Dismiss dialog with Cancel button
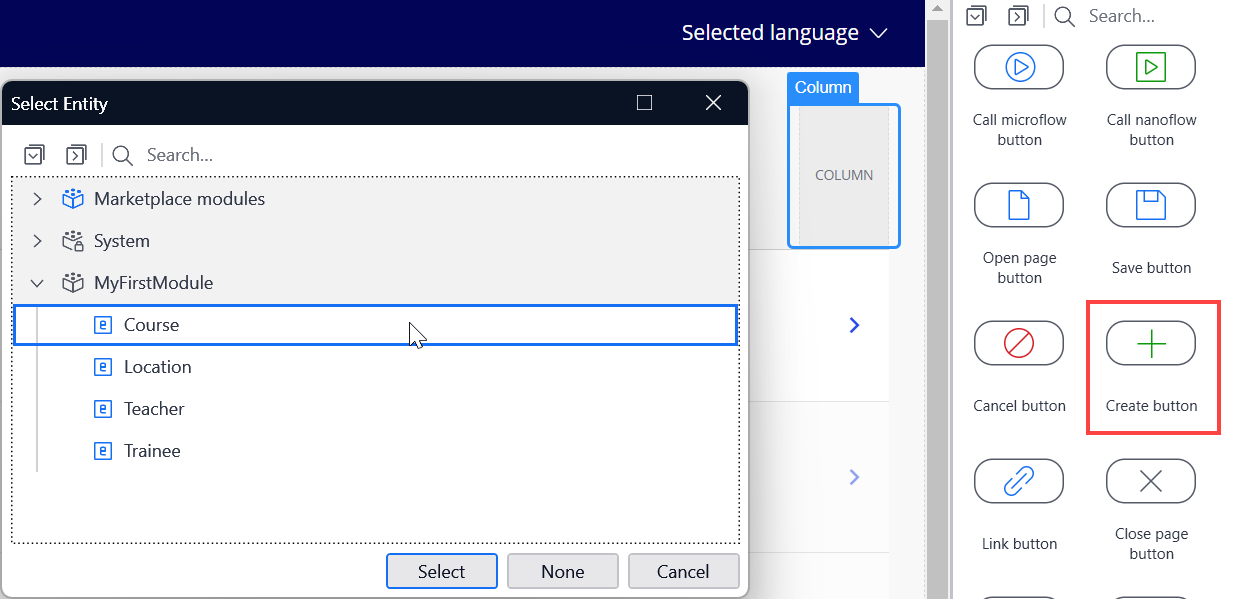Viewport: 1258px width, 599px height. click(x=683, y=571)
